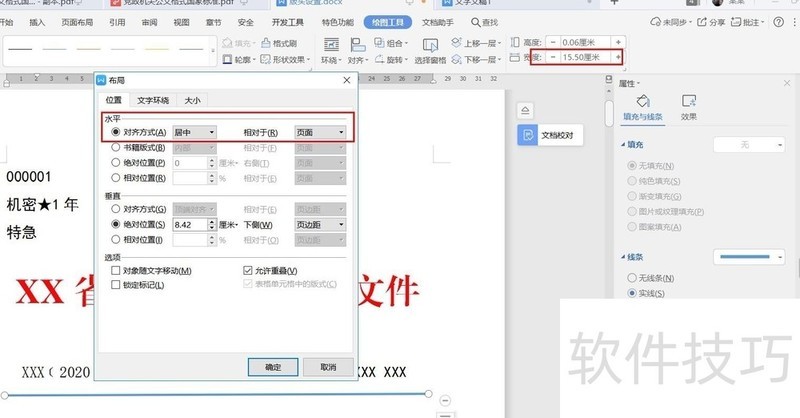Click the 查找 search icon in ribbon
Viewport: 800px width, 418px height.
[x=481, y=21]
